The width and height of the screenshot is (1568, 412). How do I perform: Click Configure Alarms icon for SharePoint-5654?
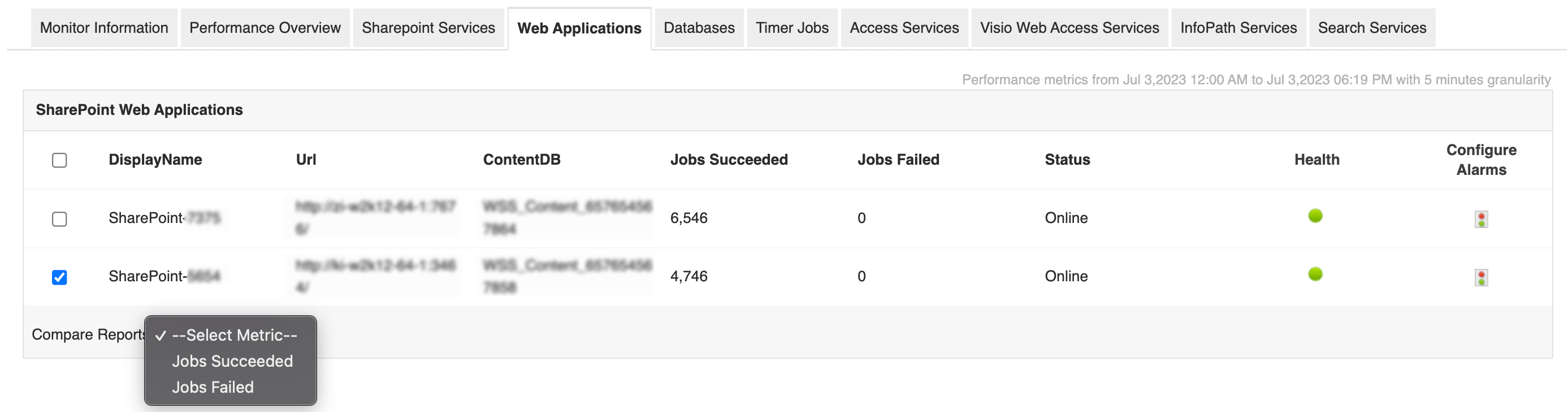tap(1481, 276)
